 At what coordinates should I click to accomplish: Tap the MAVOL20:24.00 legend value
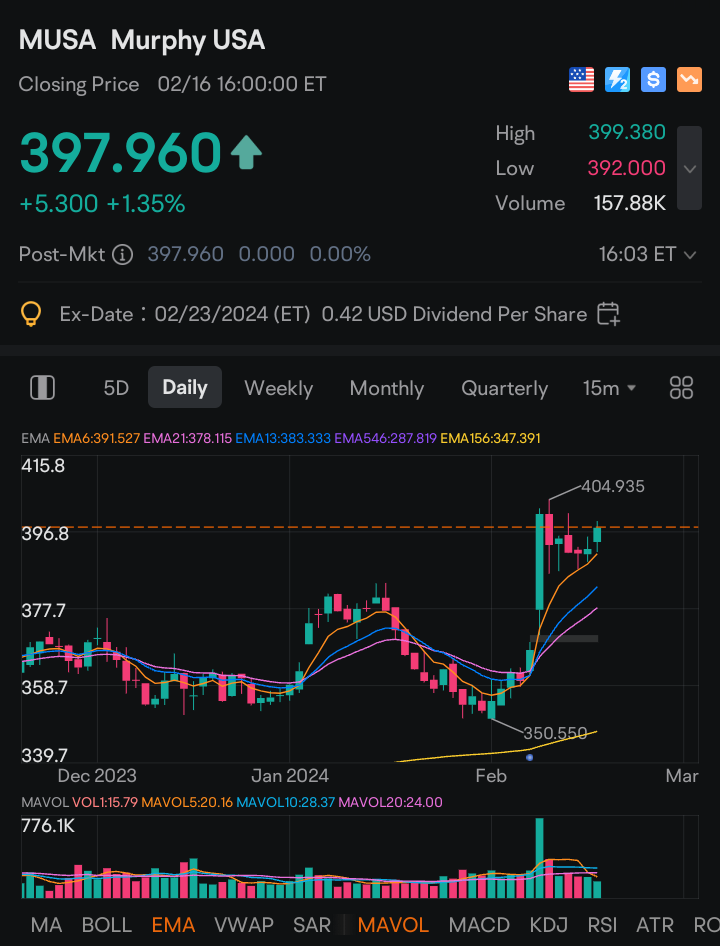tap(390, 802)
